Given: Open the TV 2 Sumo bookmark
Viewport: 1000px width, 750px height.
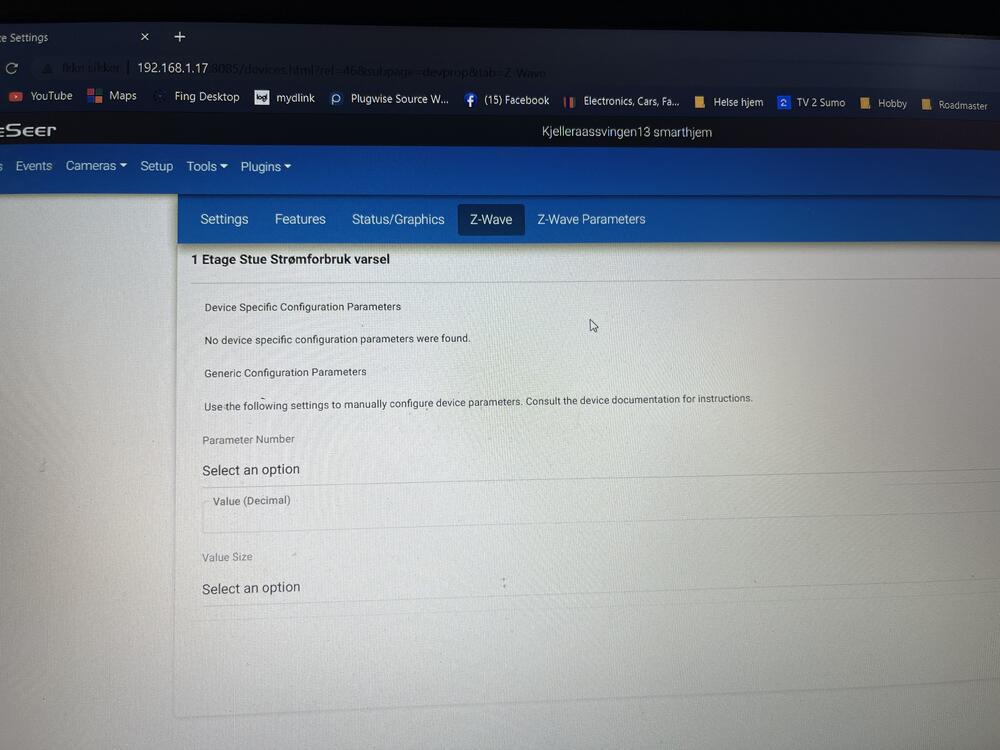Looking at the screenshot, I should click(x=811, y=103).
